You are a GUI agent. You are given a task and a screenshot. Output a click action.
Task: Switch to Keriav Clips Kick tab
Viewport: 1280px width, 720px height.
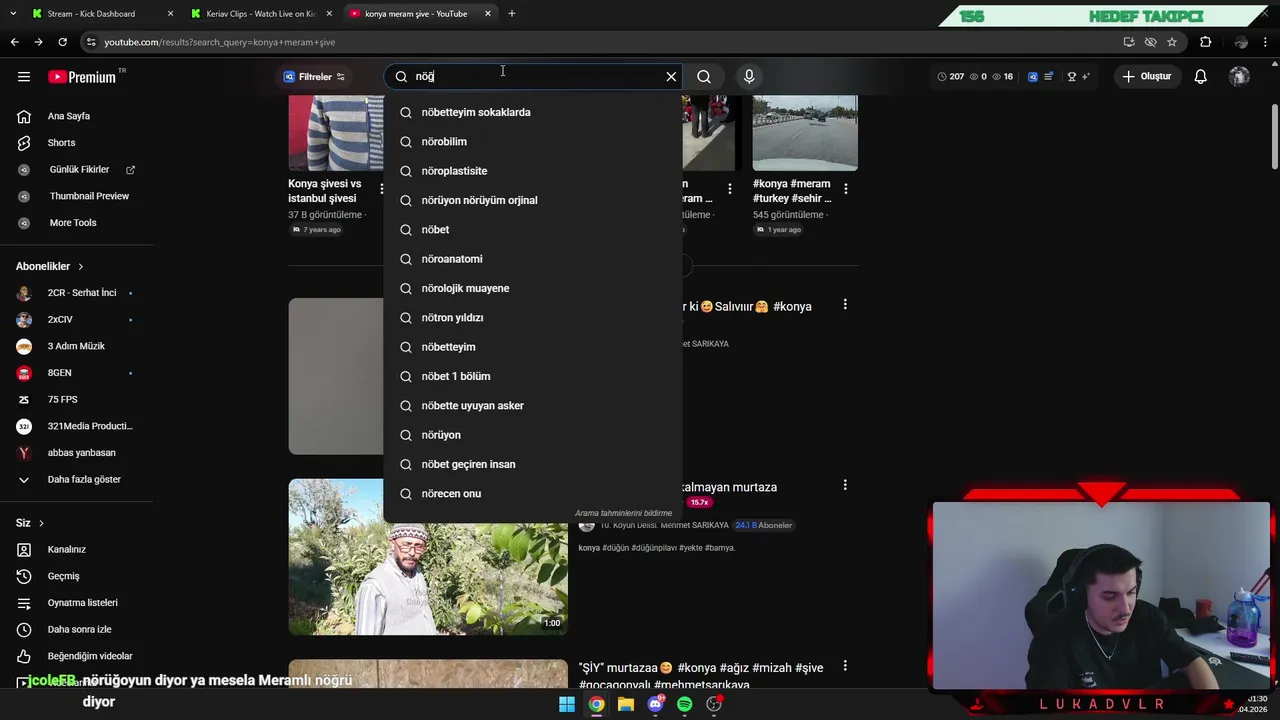pos(260,14)
